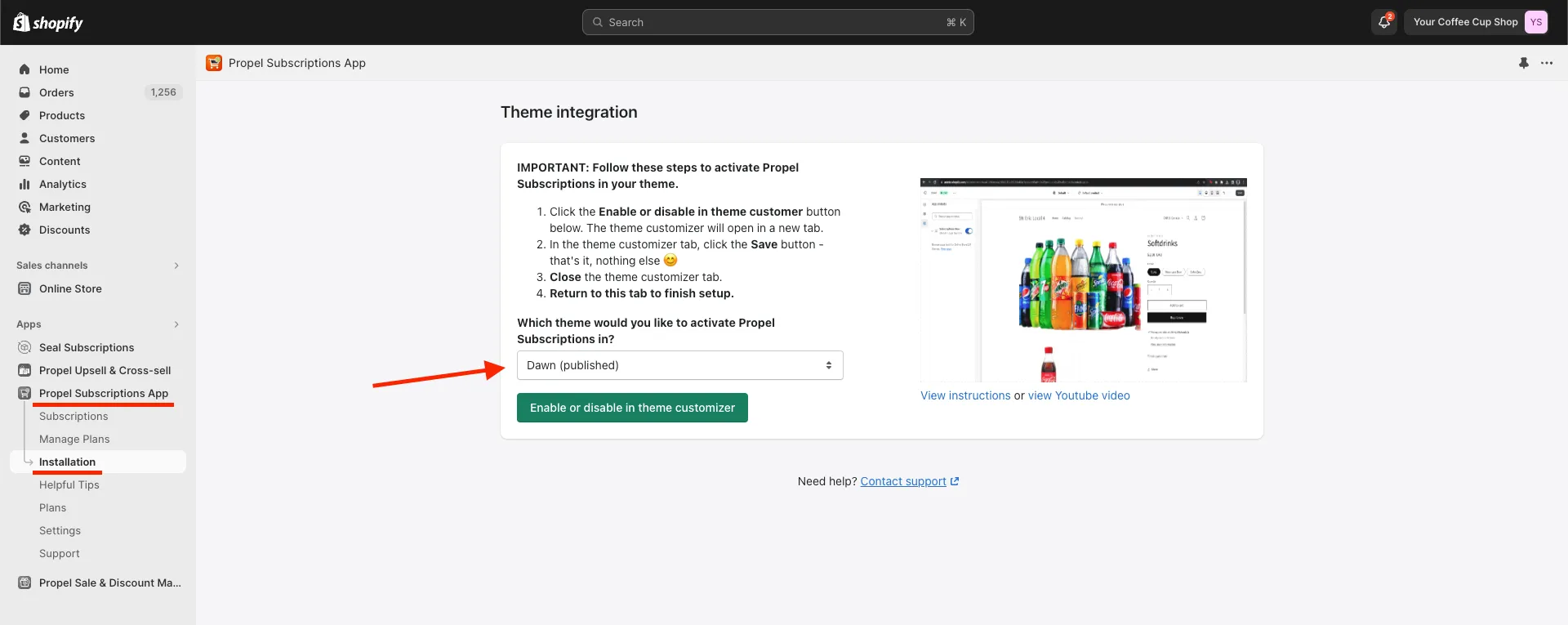Click the Search input field
1568x625 pixels.
(x=777, y=22)
